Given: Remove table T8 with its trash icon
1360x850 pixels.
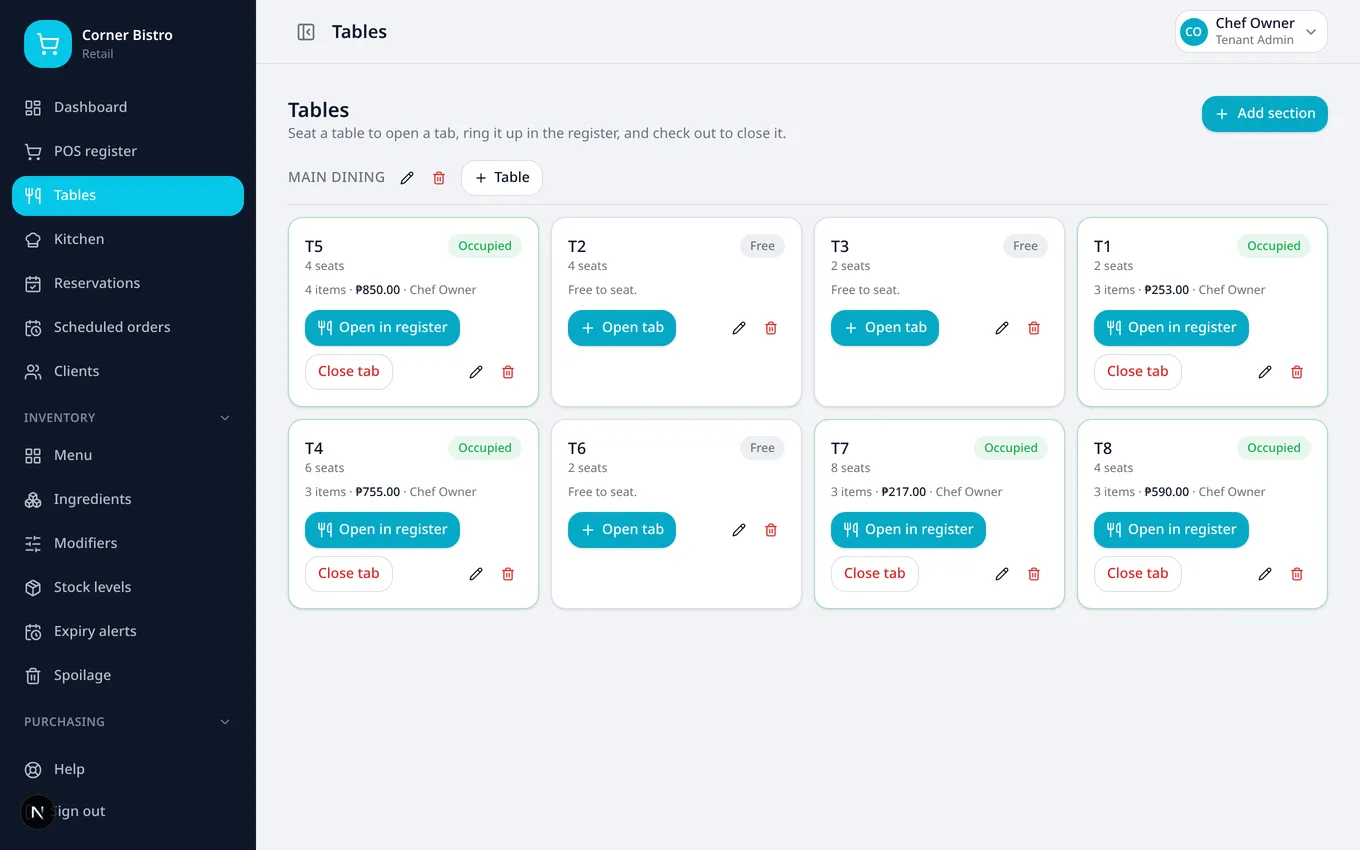Looking at the screenshot, I should [1297, 574].
